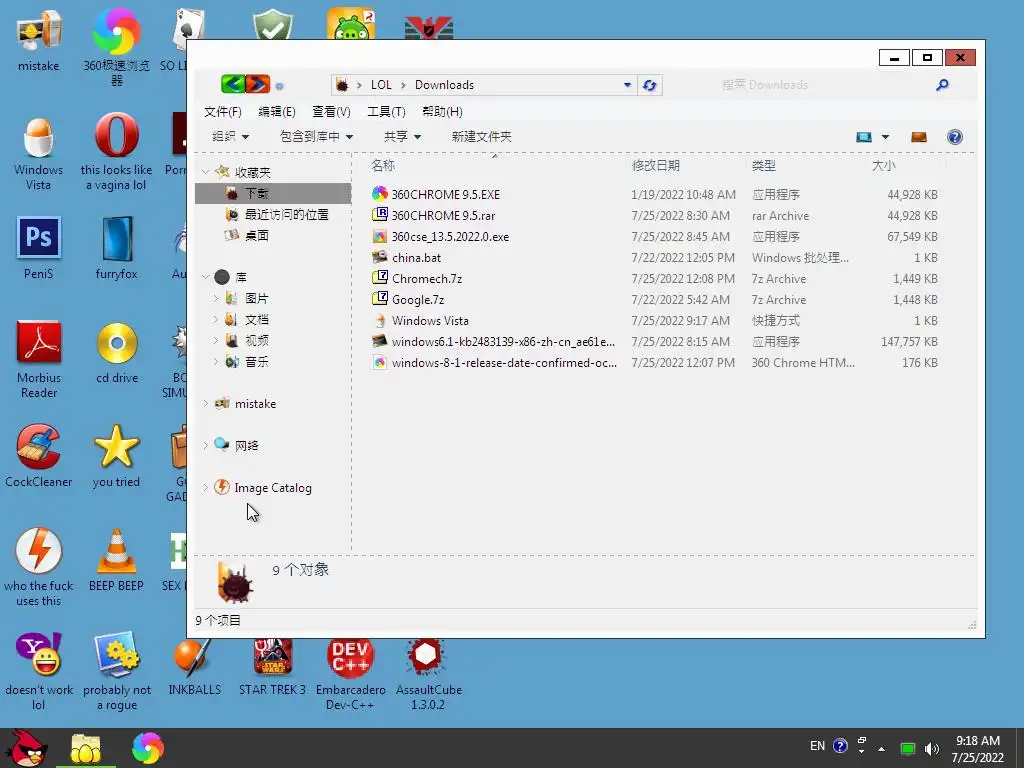The image size is (1024, 768).
Task: Open the folder icon in the taskbar
Action: (86, 749)
